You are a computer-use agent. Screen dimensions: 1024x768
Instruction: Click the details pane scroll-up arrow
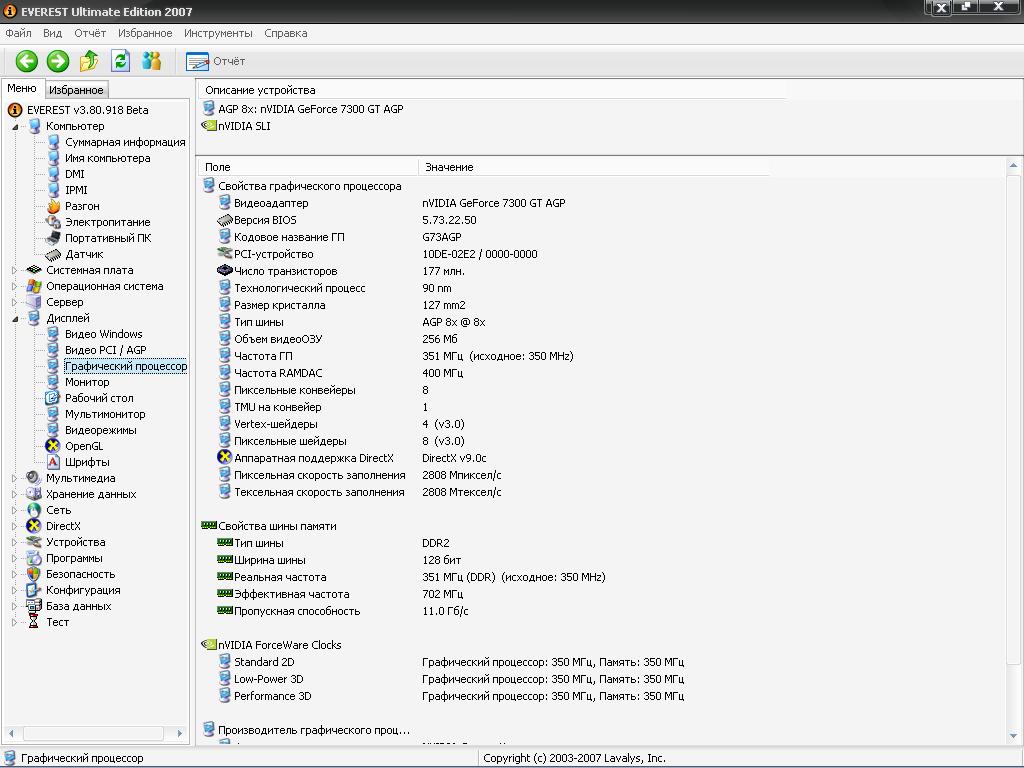(x=1013, y=165)
